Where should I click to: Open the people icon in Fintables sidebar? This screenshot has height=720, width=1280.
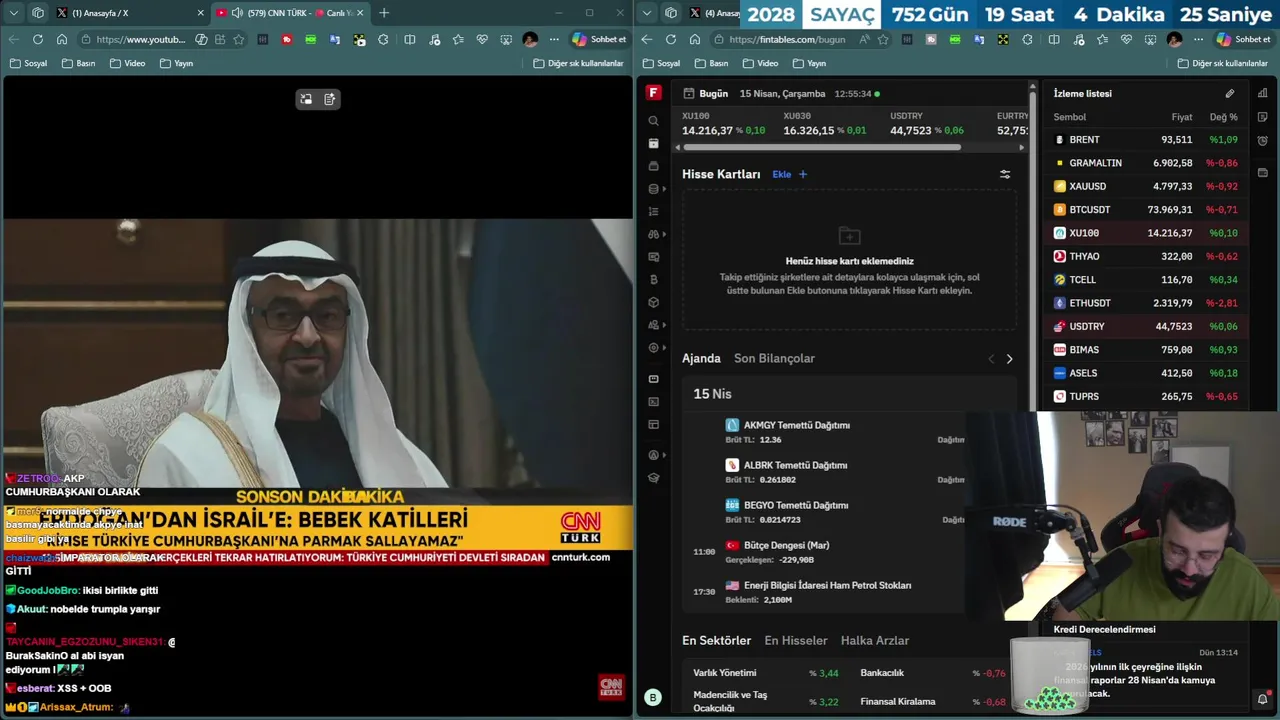pos(653,325)
